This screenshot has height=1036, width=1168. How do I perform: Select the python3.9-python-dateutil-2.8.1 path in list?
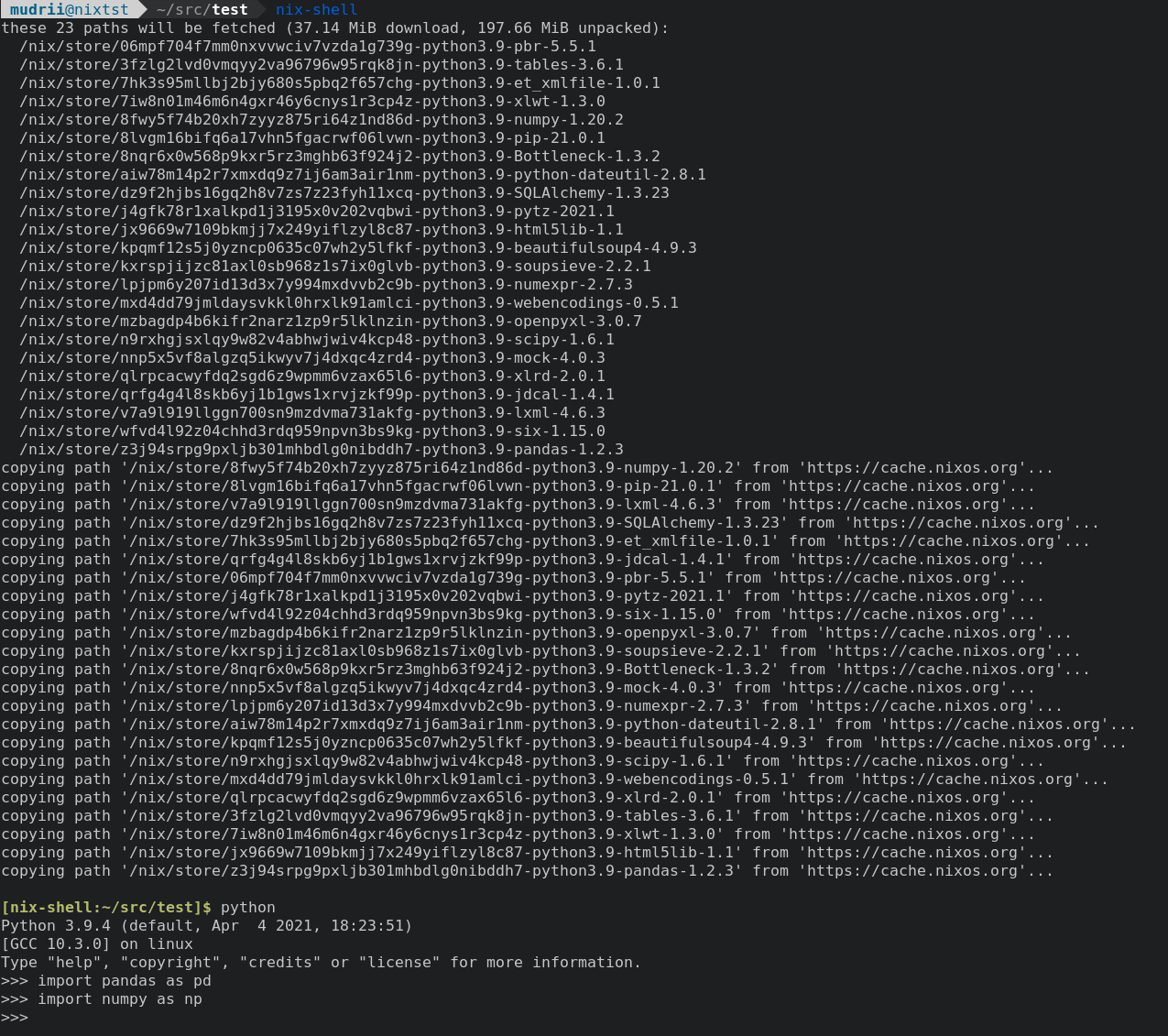(x=363, y=174)
